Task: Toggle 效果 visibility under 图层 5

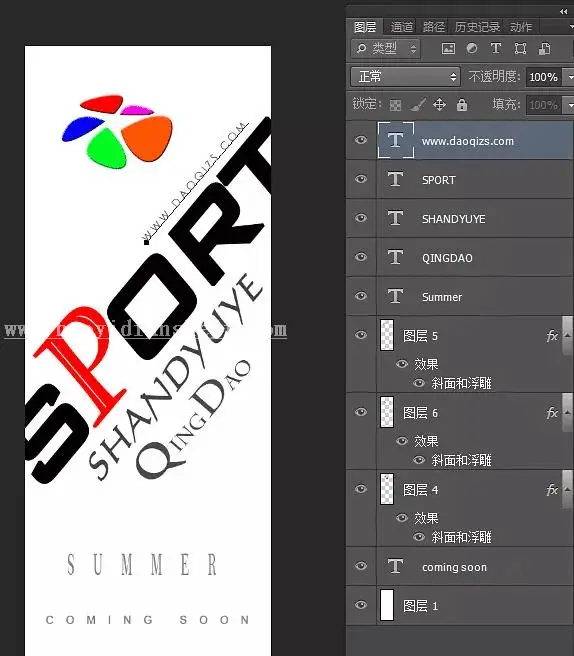Action: 402,364
